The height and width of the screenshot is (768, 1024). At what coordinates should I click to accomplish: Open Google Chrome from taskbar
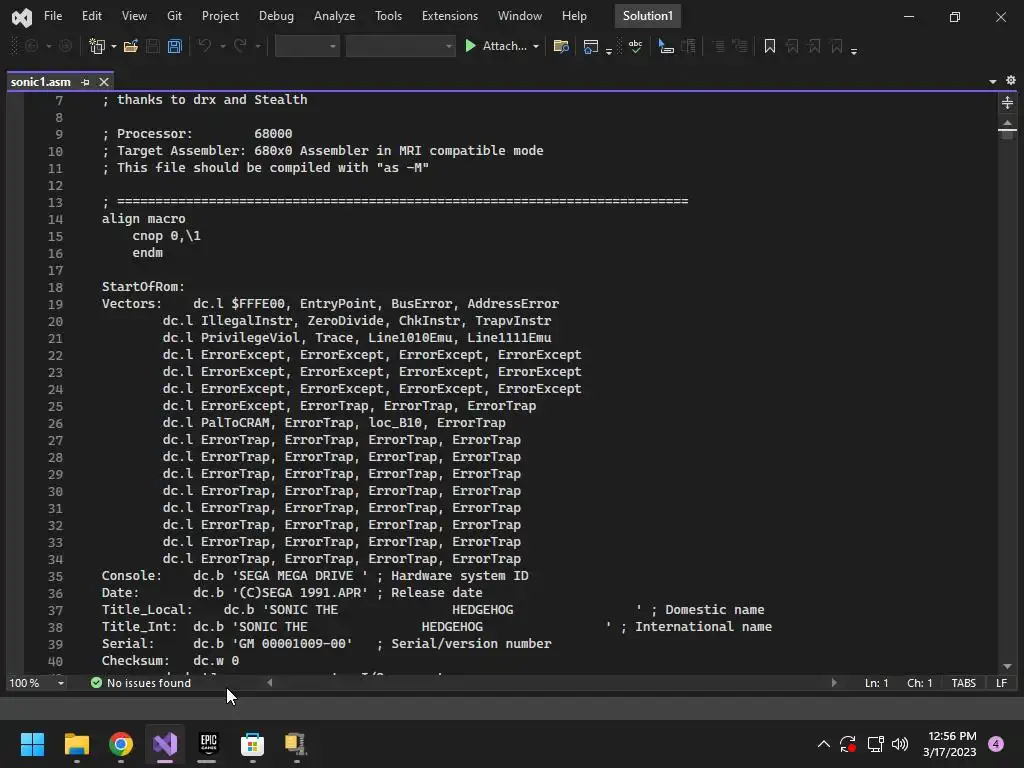tap(121, 744)
